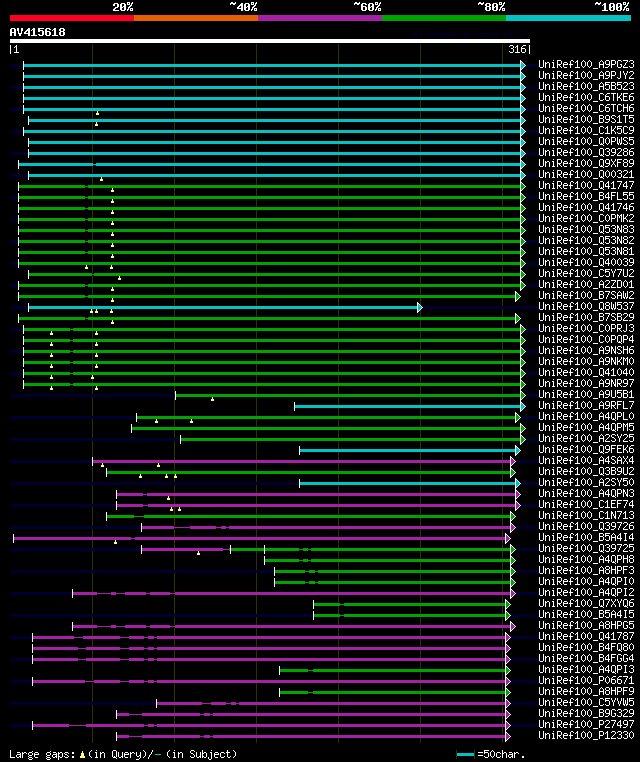Select the UniRef100_Q39726 label
This screenshot has height=762, width=640.
pyautogui.click(x=586, y=526)
